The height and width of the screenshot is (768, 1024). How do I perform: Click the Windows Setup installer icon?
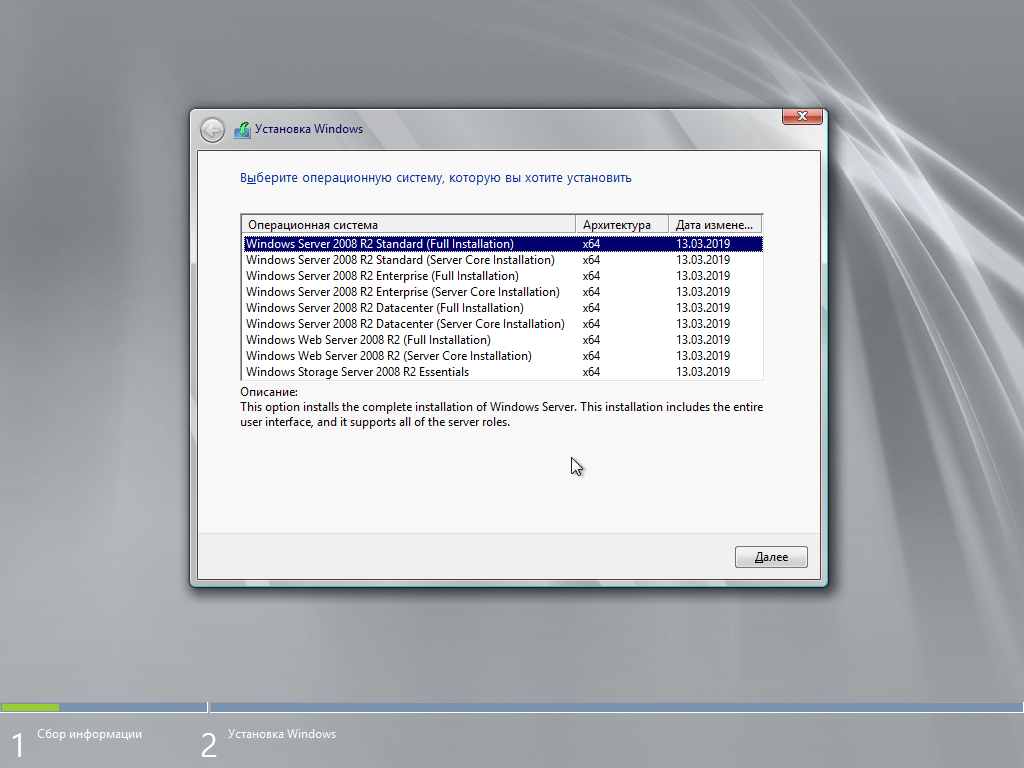242,130
